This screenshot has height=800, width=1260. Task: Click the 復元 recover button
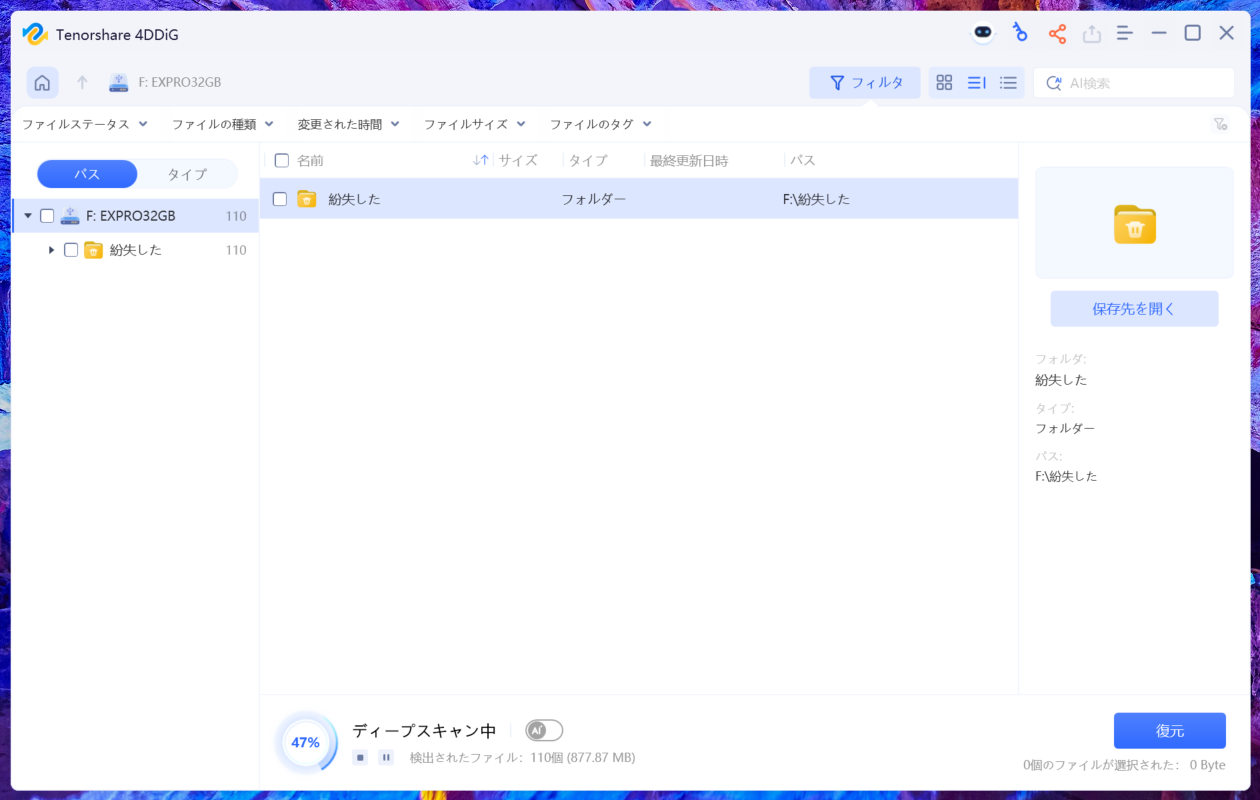pos(1169,731)
